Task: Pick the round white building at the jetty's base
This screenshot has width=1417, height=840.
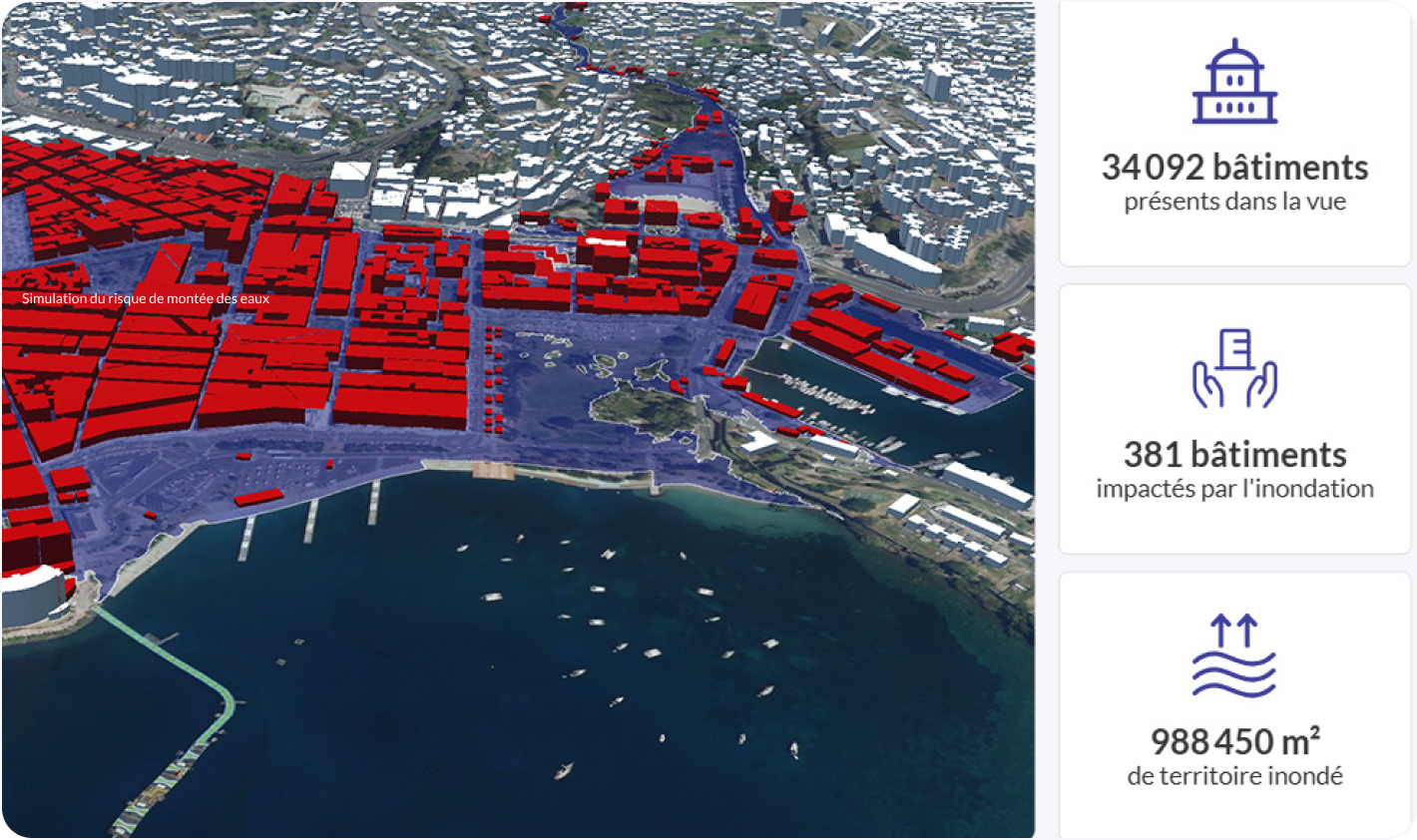Action: pyautogui.click(x=35, y=594)
